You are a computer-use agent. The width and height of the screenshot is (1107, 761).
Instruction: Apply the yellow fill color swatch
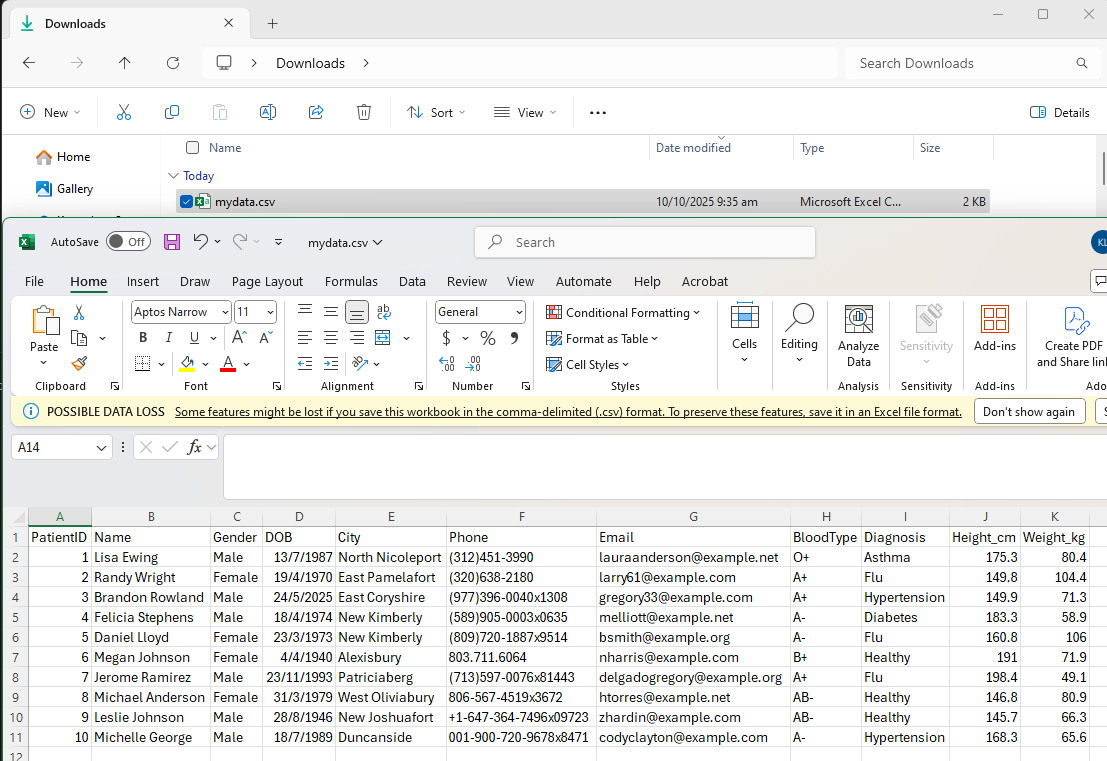click(187, 364)
